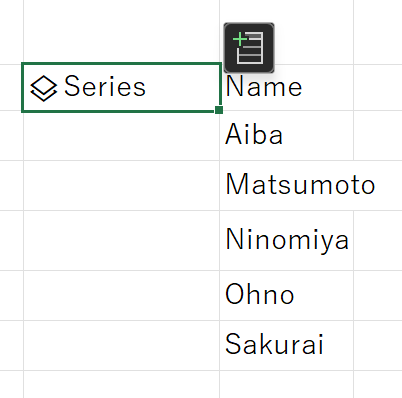Click the insert column button above Name

point(249,48)
